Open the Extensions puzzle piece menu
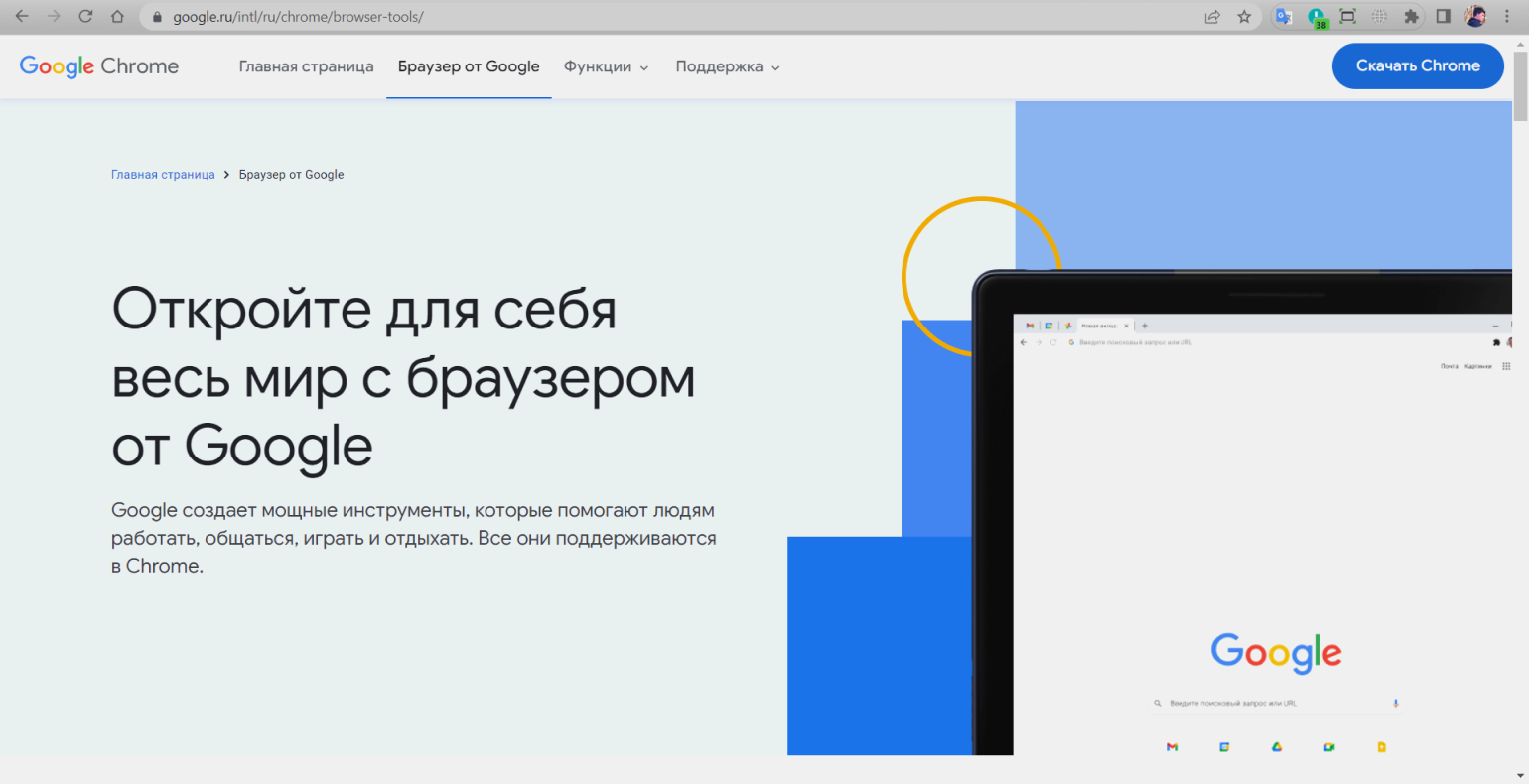This screenshot has width=1529, height=784. 1411,17
